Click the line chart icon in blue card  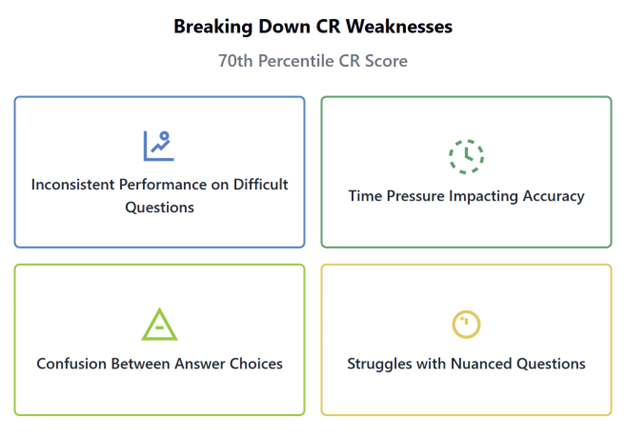click(x=159, y=146)
